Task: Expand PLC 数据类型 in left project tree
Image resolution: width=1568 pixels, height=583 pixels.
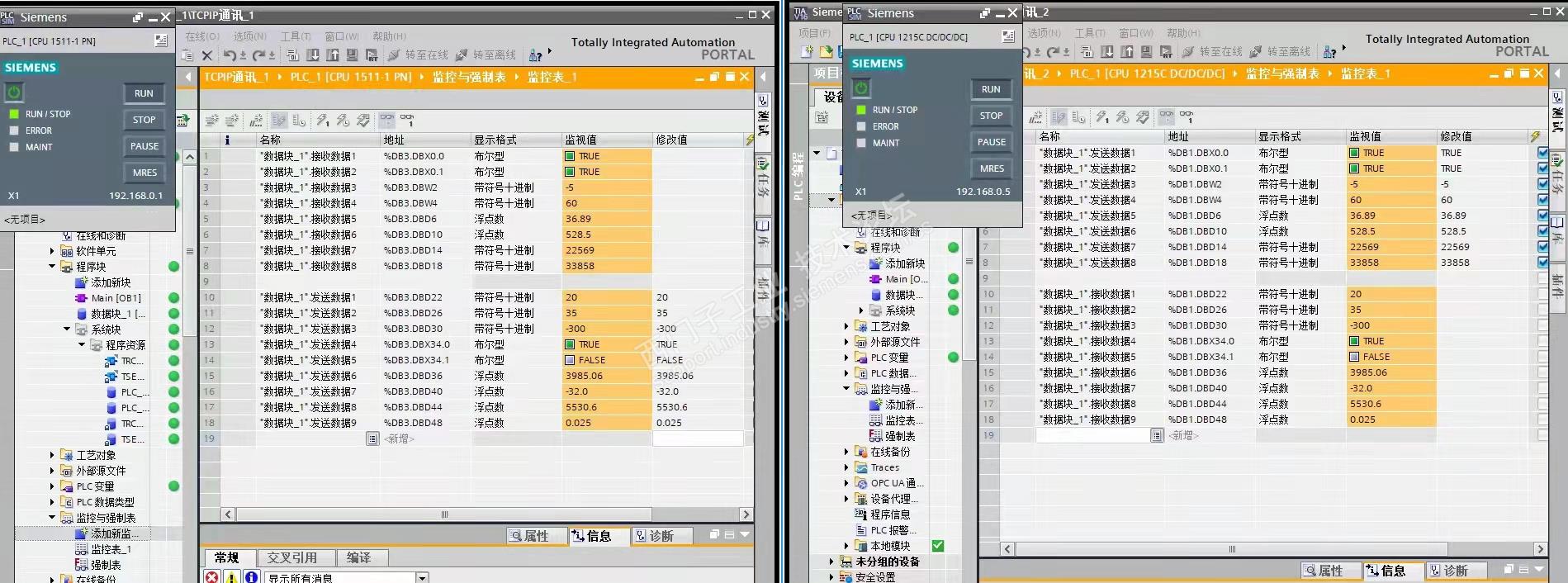Action: pos(52,502)
